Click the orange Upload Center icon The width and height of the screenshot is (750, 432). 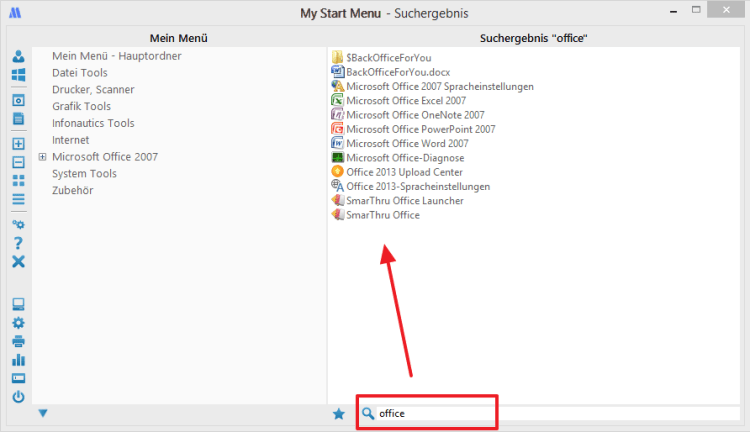pos(337,171)
